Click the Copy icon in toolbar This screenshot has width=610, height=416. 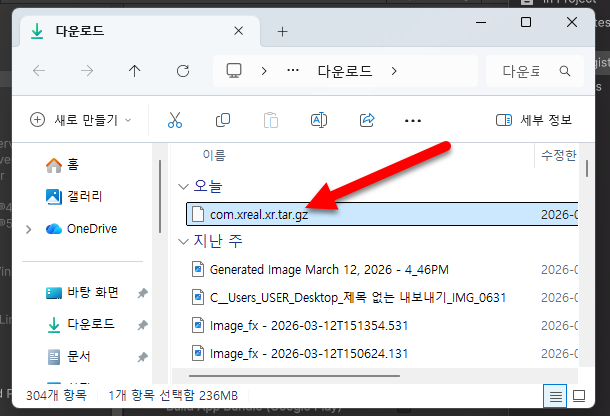click(223, 120)
